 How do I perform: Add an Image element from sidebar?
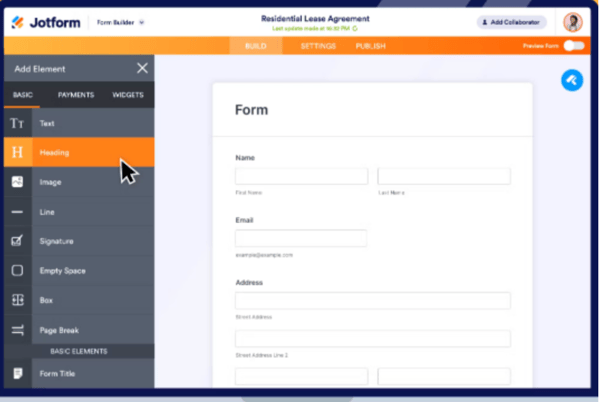pos(17,182)
